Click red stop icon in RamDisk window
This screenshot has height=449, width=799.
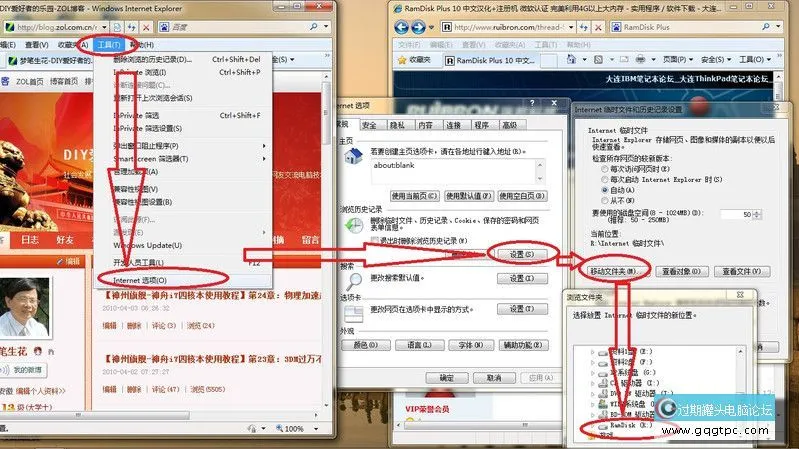click(x=598, y=27)
